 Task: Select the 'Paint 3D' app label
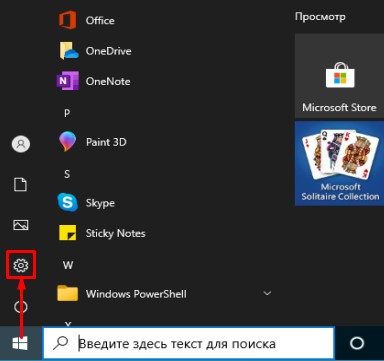click(x=106, y=142)
